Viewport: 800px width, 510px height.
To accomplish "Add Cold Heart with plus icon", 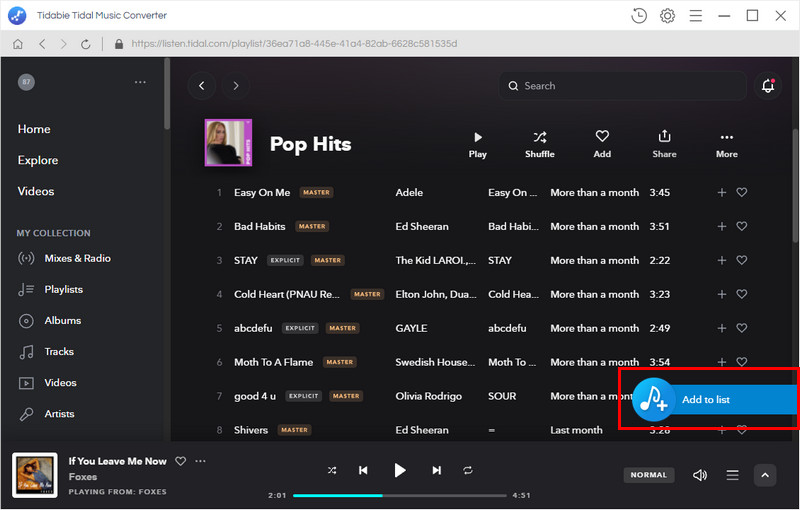I will [x=721, y=294].
